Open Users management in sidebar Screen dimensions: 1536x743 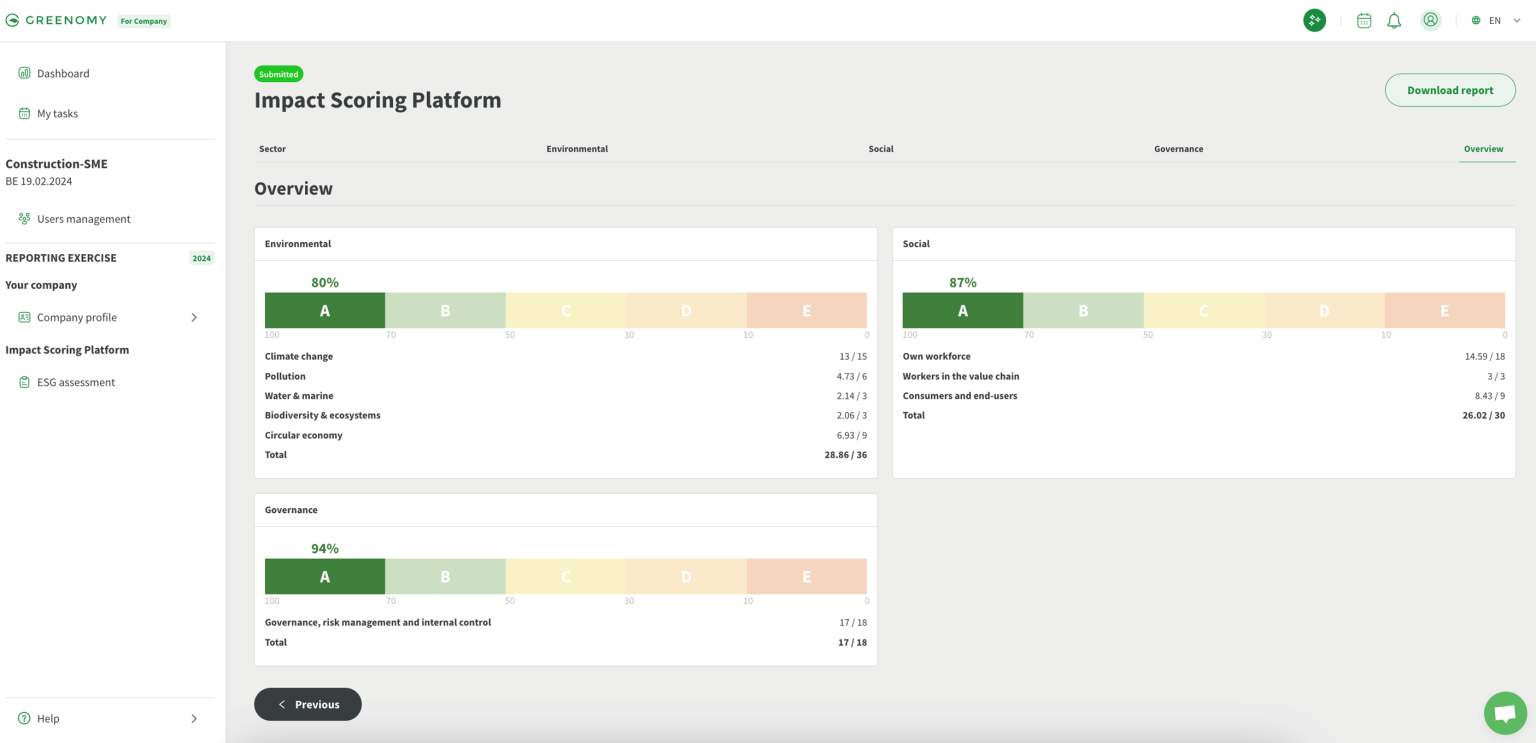click(x=83, y=219)
